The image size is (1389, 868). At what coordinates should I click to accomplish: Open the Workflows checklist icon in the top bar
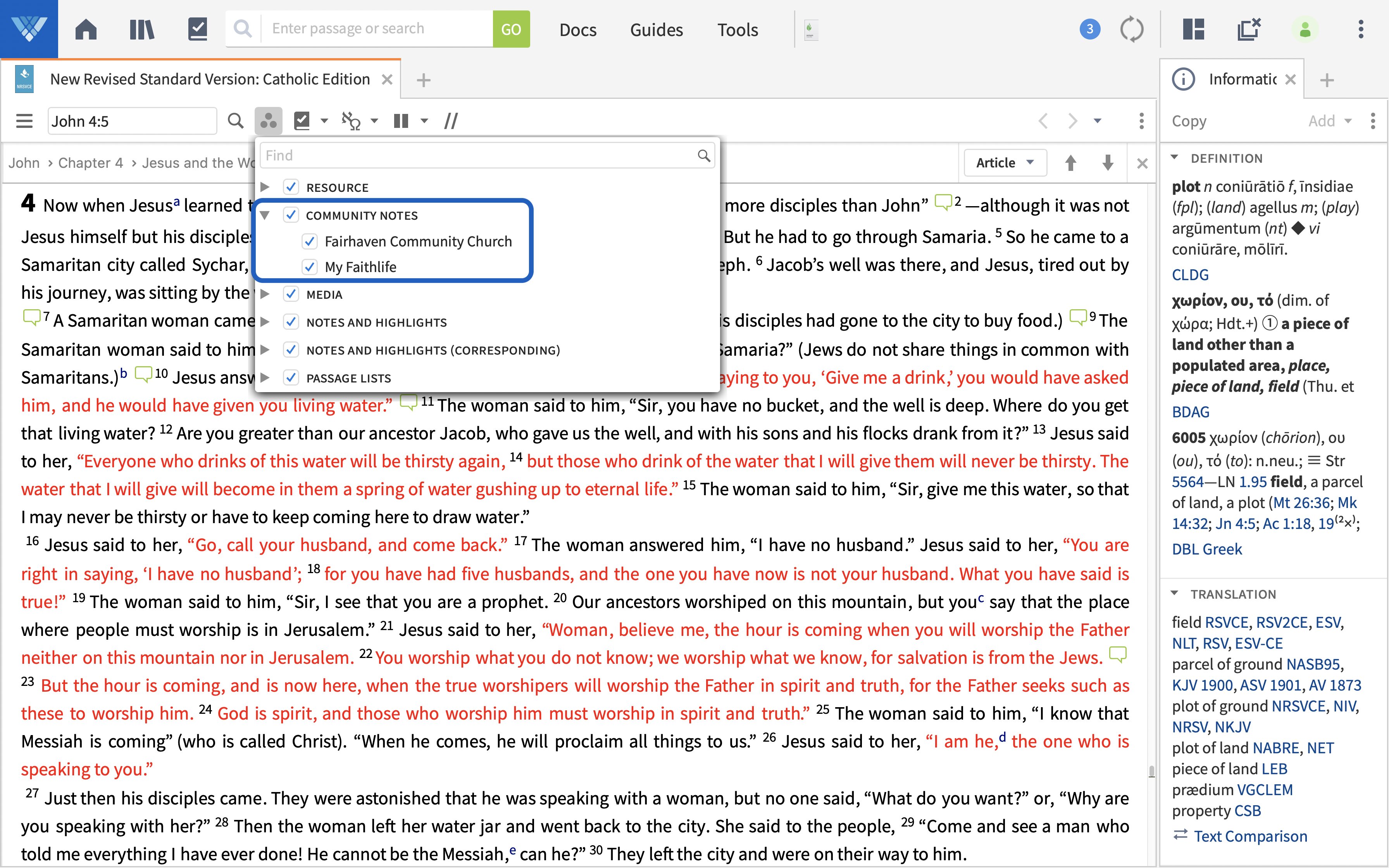point(197,29)
